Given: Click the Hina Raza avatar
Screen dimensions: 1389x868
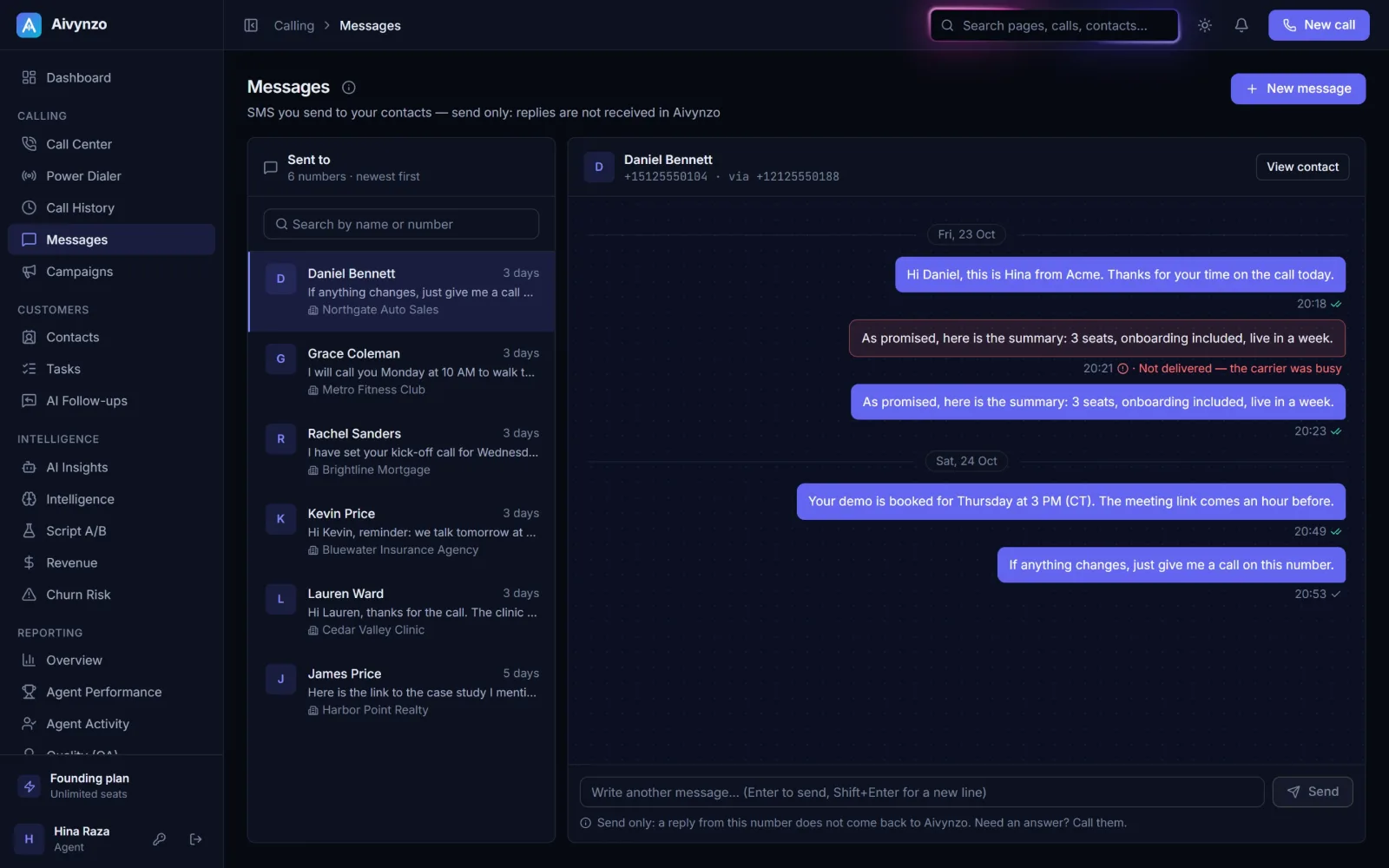Looking at the screenshot, I should click(29, 839).
